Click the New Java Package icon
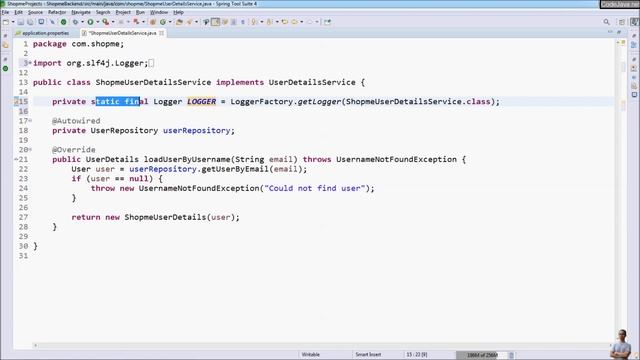Image resolution: width=640 pixels, height=360 pixels. pyautogui.click(x=152, y=22)
